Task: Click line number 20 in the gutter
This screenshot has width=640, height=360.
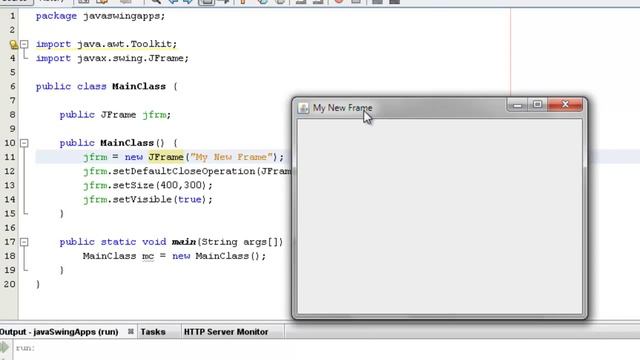Action: [x=9, y=284]
